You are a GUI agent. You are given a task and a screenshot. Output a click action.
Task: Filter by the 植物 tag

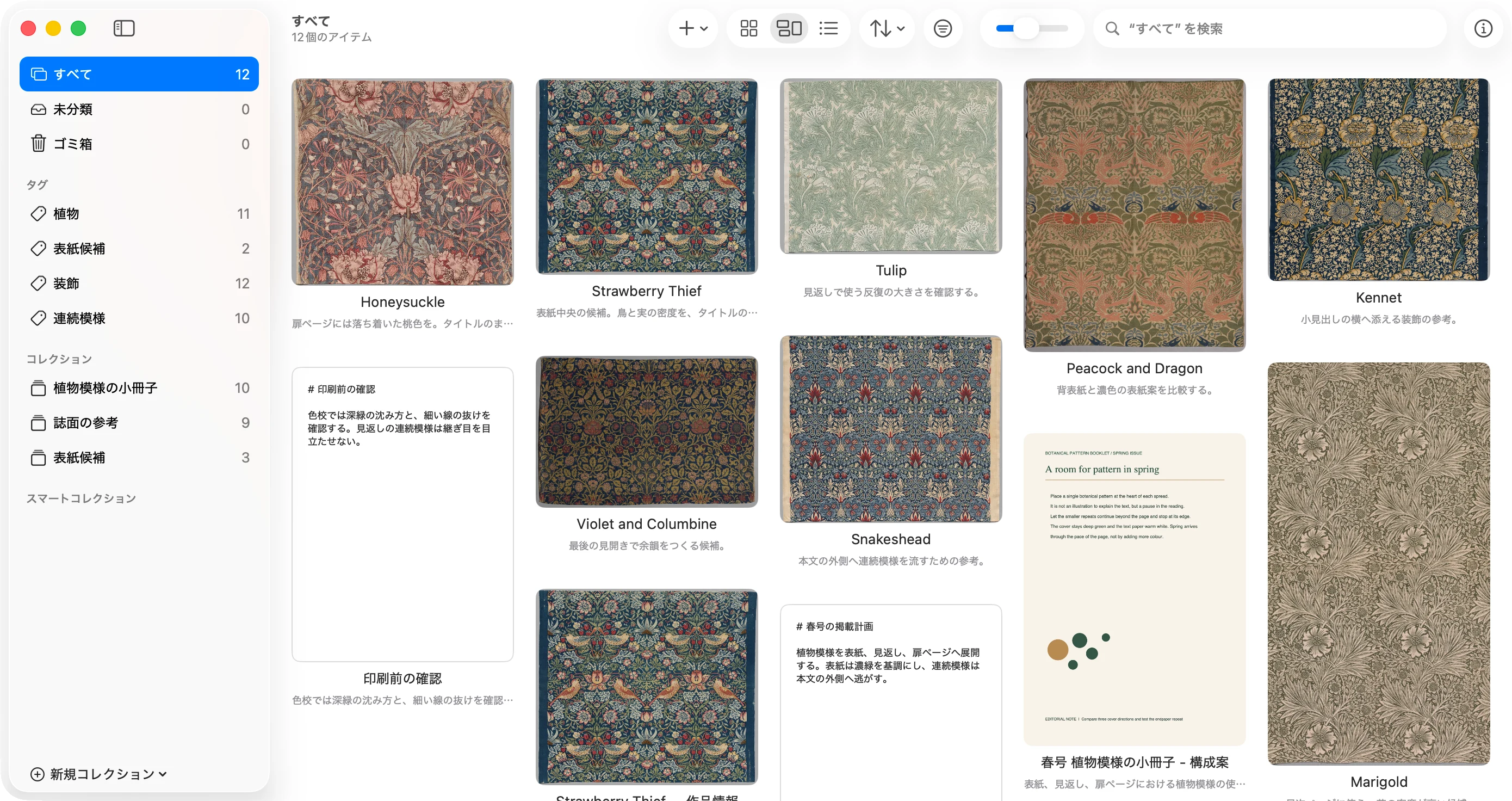tap(139, 214)
